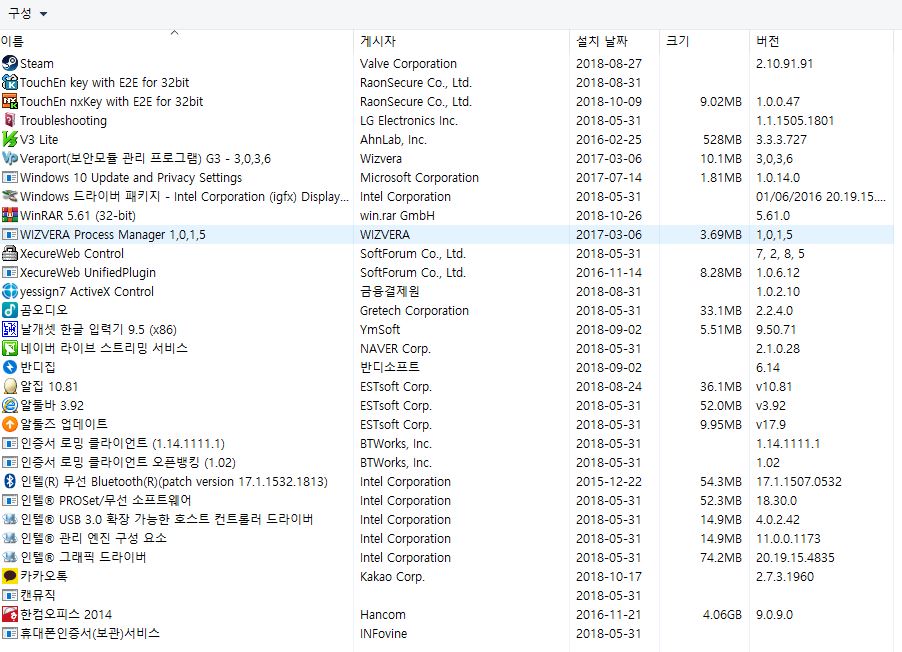Select 네이버 라이브 스트리밍 서비스 entry
Viewport: 902px width, 652px height.
pyautogui.click(x=104, y=348)
